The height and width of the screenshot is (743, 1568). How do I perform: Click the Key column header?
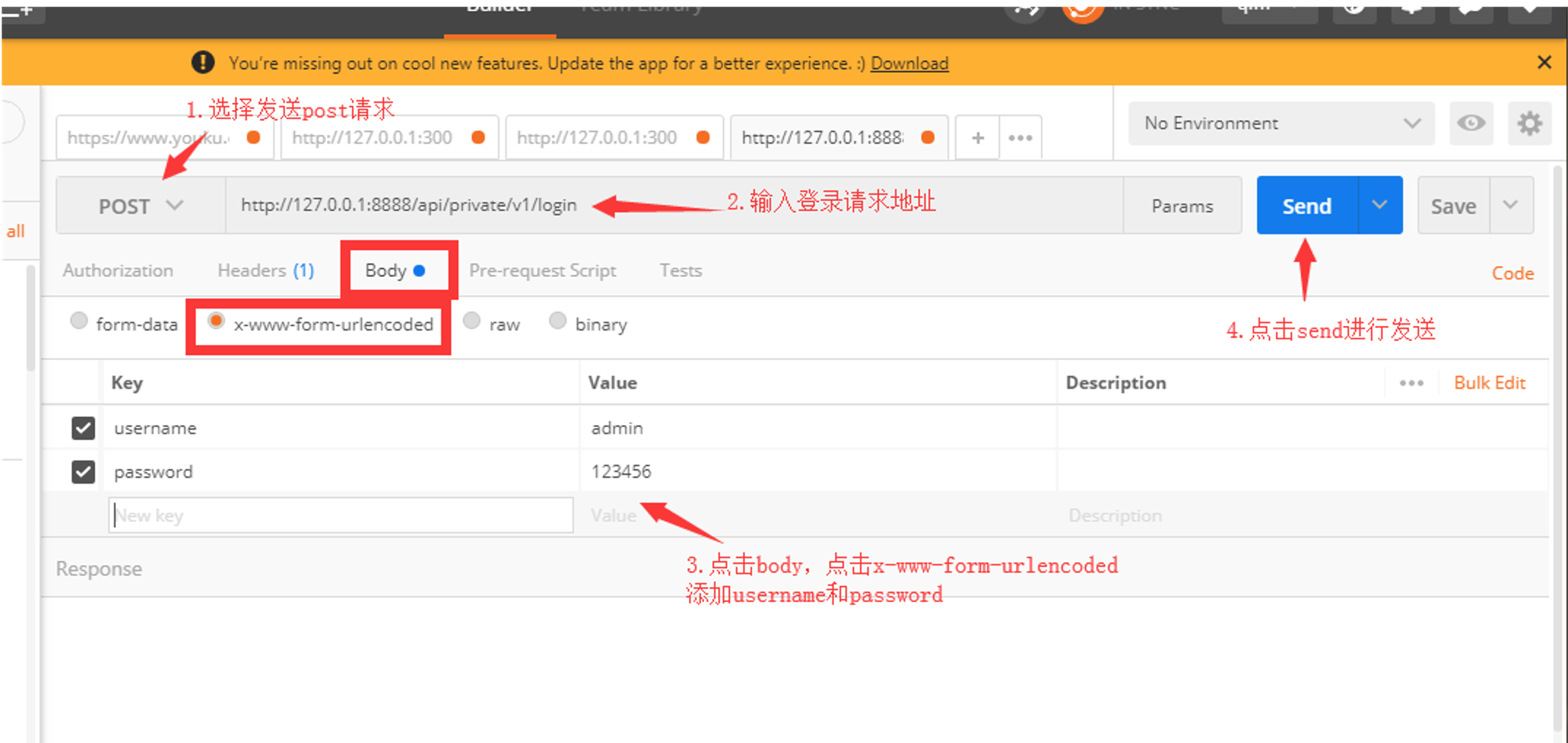point(127,383)
